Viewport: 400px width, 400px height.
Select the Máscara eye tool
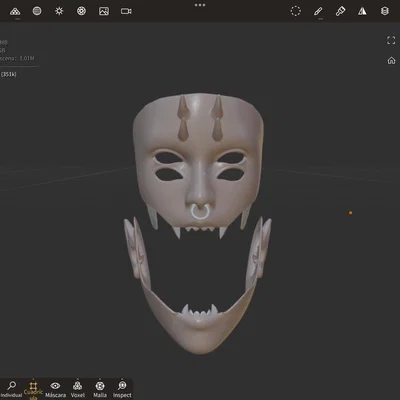[55, 389]
